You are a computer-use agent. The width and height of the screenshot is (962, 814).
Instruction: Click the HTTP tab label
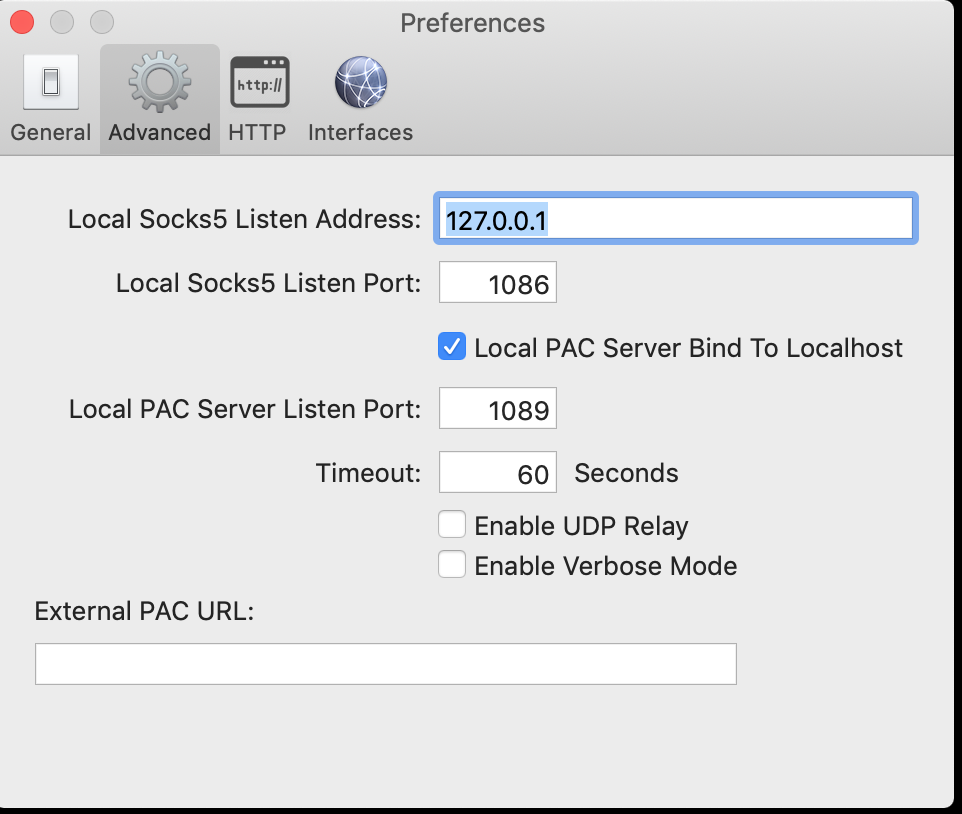[257, 132]
